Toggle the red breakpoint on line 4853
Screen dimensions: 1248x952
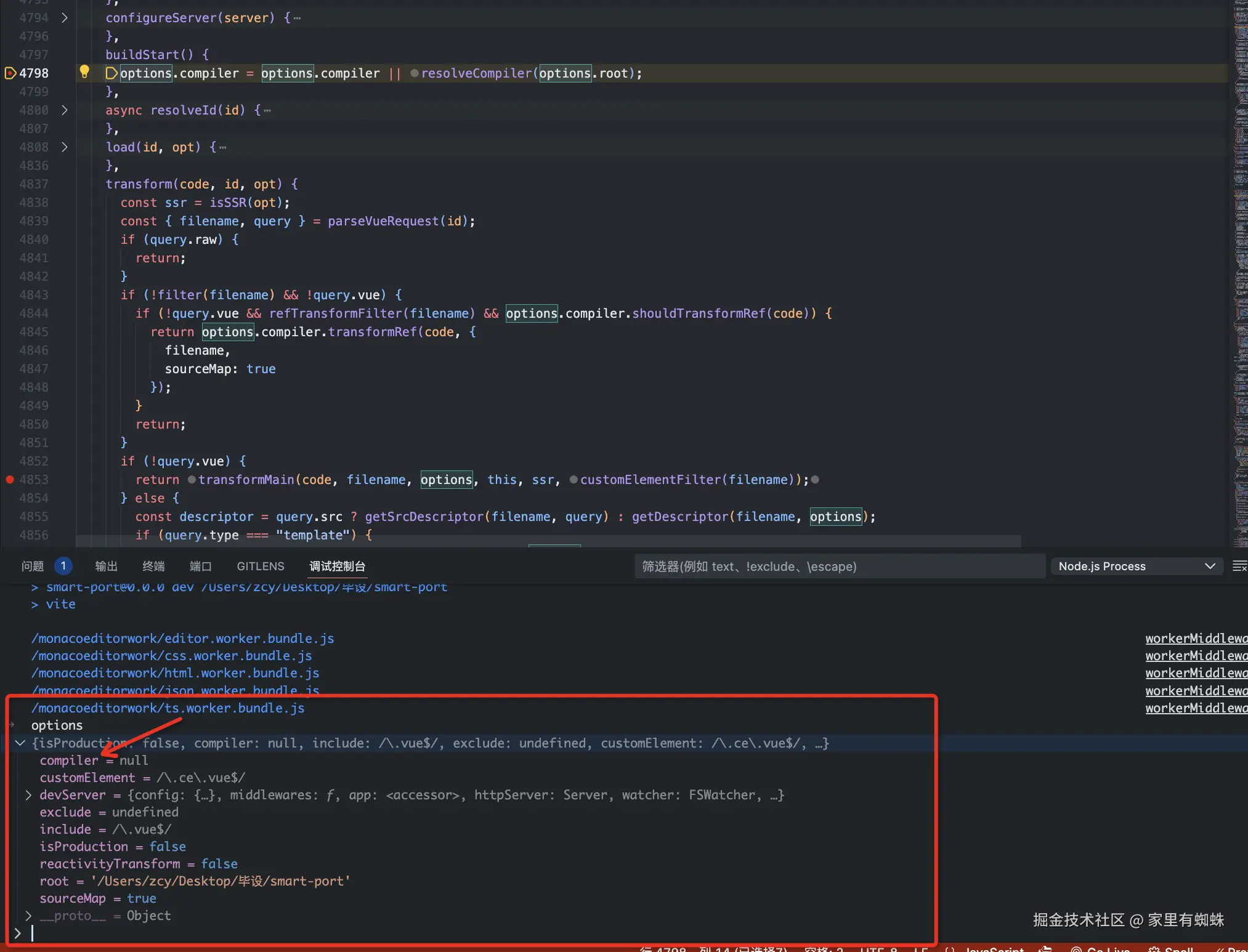[10, 480]
